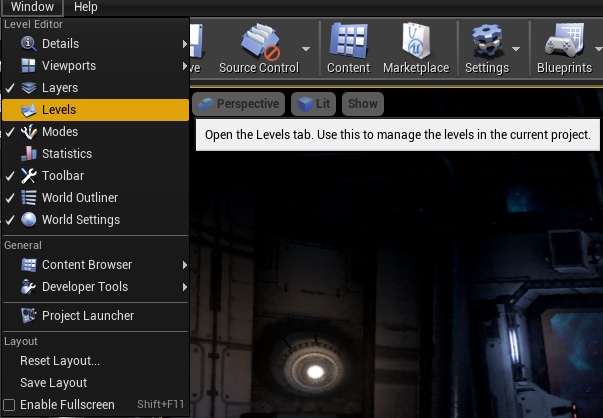Click the World Outliner label text
This screenshot has height=418, width=603.
coord(80,198)
